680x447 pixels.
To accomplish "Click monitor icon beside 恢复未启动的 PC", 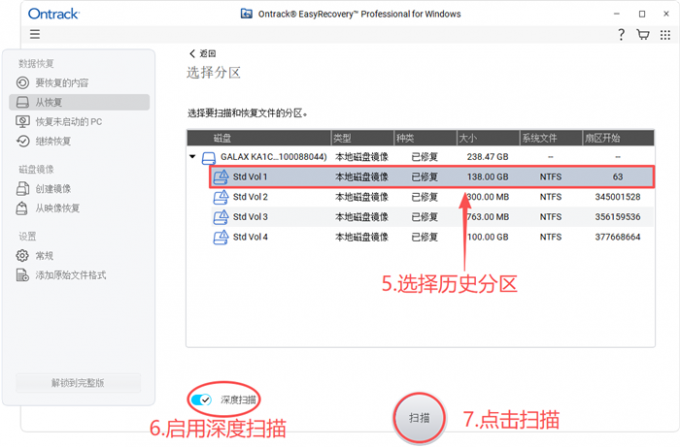I will point(23,121).
